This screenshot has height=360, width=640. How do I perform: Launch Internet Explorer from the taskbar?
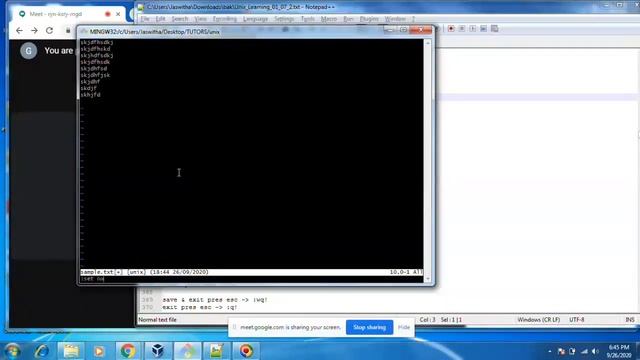[x=42, y=351]
